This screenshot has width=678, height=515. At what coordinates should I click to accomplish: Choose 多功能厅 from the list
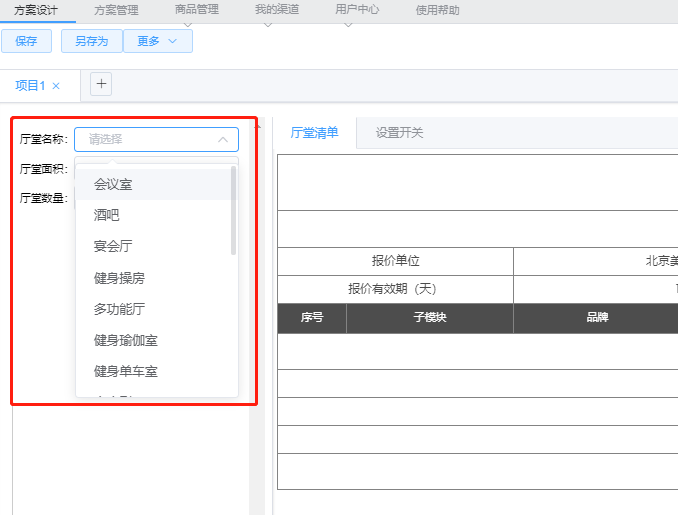pos(119,309)
